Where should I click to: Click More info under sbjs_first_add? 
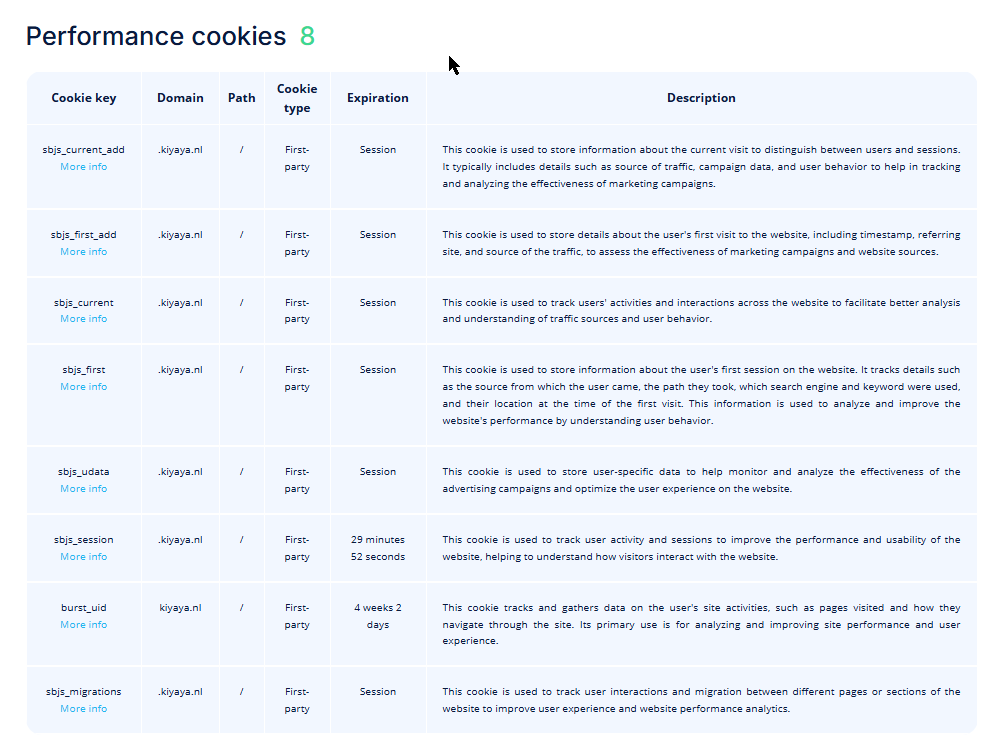click(83, 252)
